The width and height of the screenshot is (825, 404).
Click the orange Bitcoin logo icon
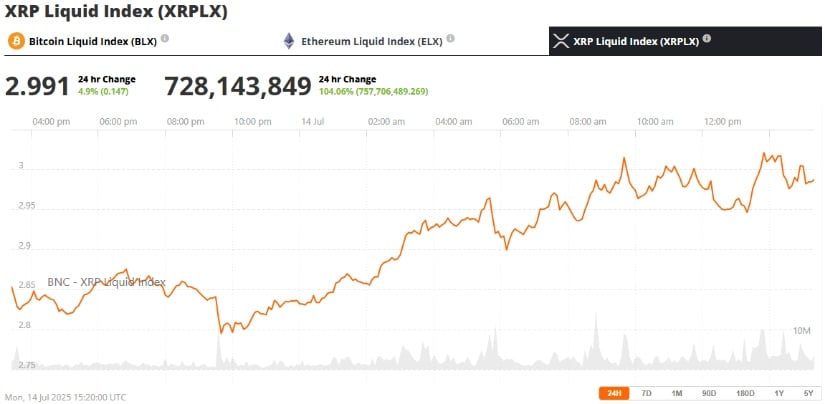click(16, 41)
